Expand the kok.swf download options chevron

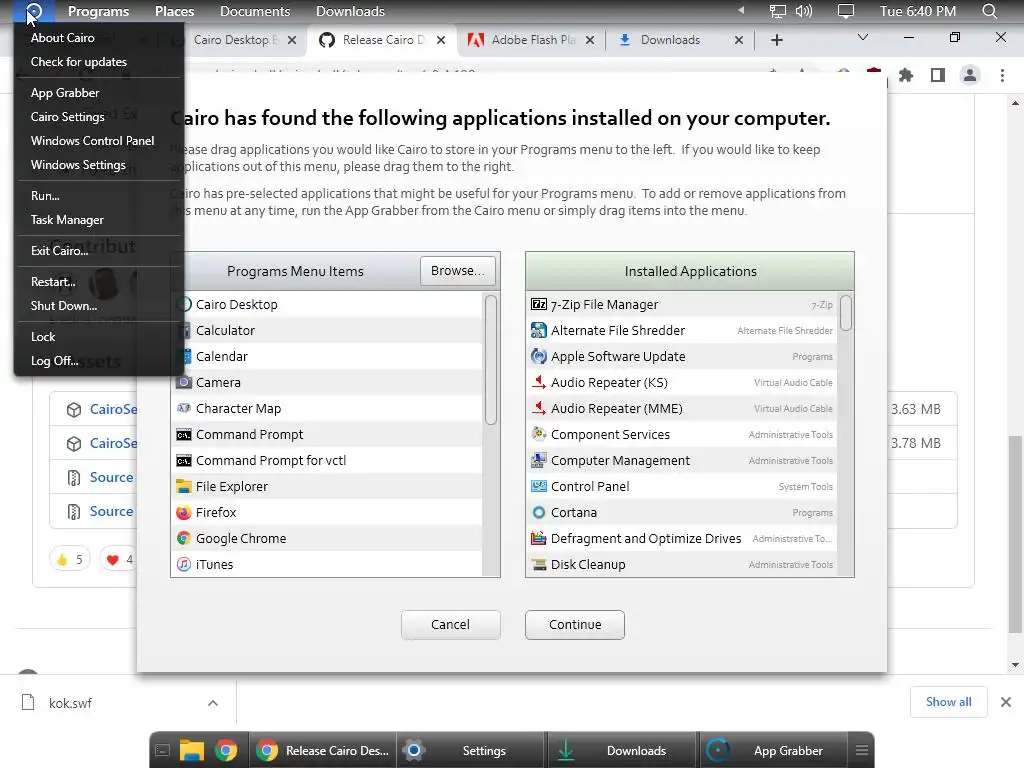click(x=213, y=703)
